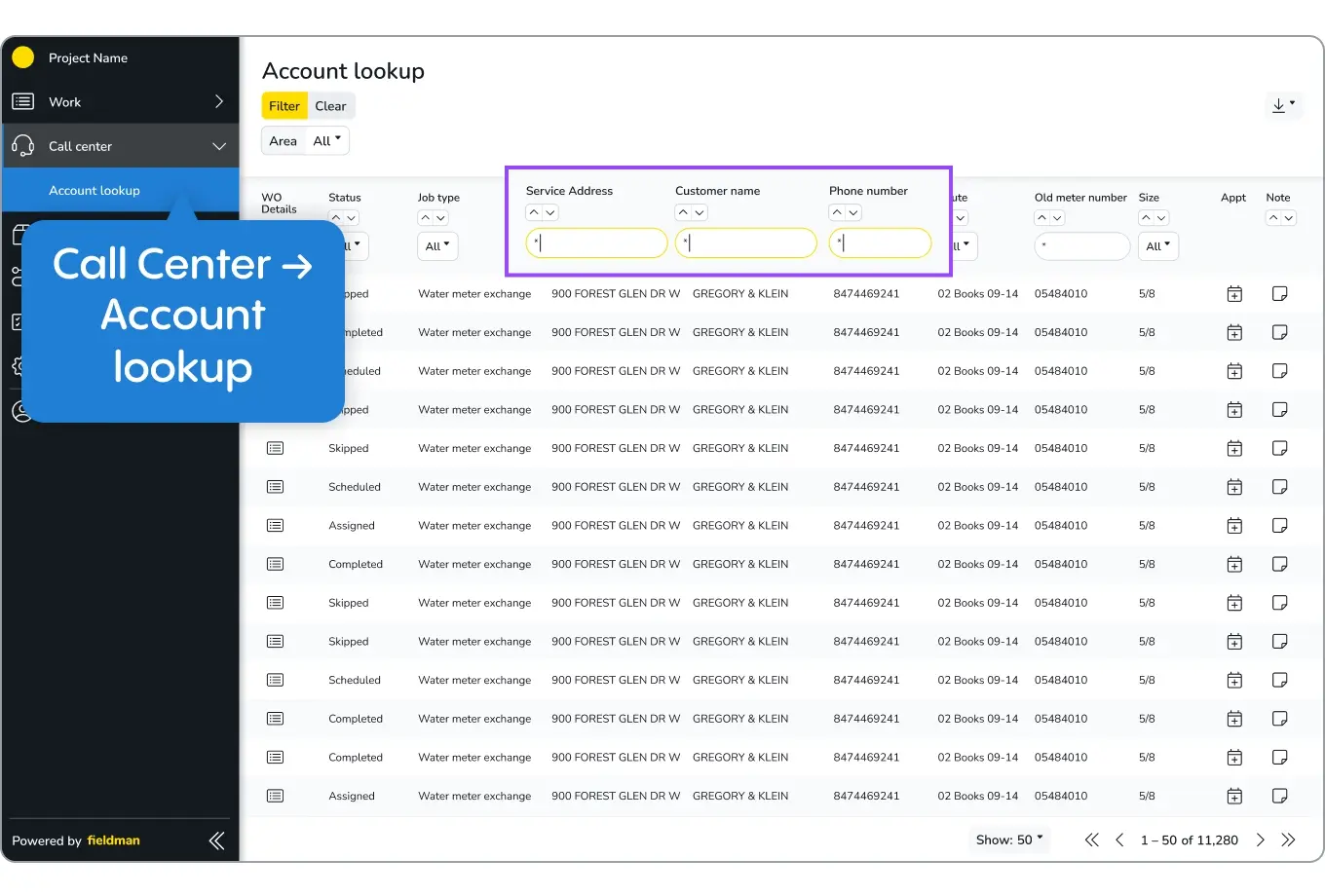Go to the previous page of results
This screenshot has width=1325, height=896.
[1119, 840]
